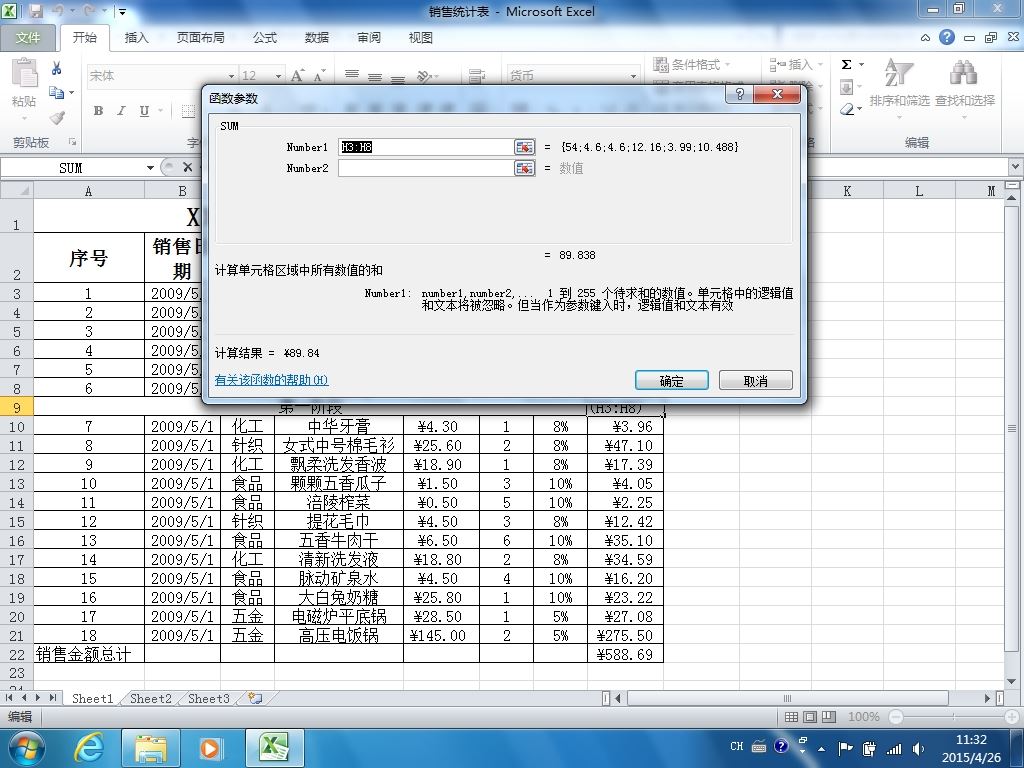Toggle Bold formatting button

point(98,111)
